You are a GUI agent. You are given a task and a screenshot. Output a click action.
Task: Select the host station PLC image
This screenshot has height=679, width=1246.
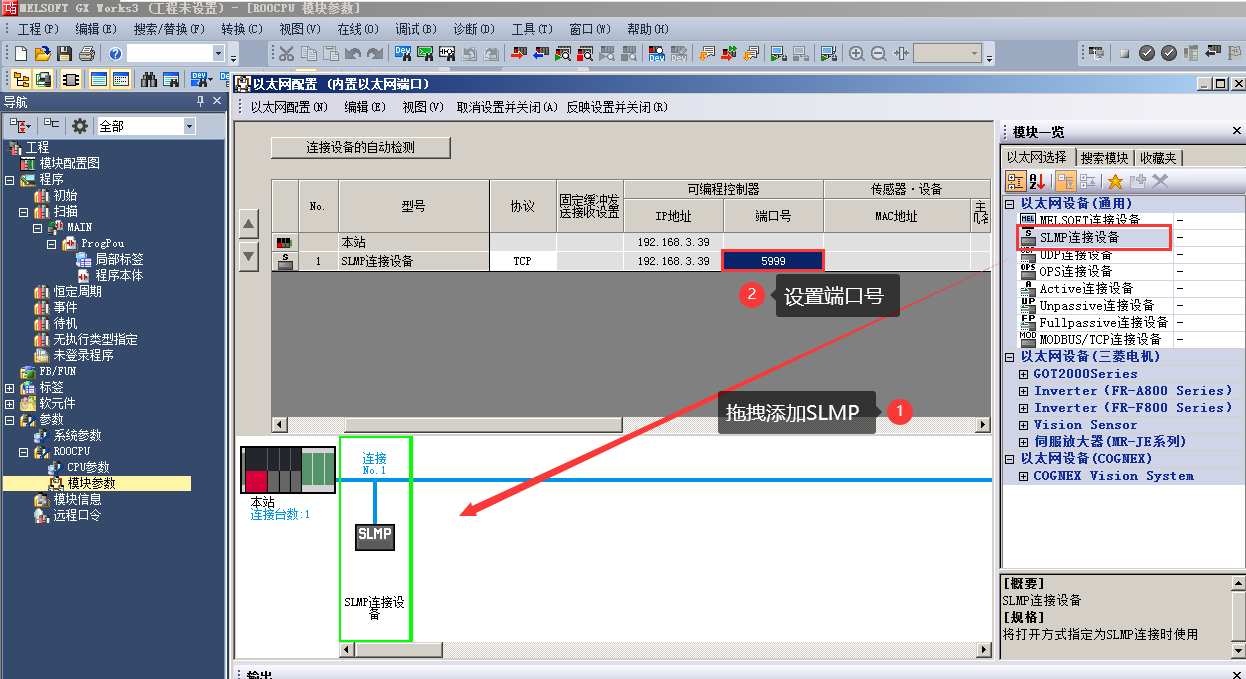tap(288, 469)
